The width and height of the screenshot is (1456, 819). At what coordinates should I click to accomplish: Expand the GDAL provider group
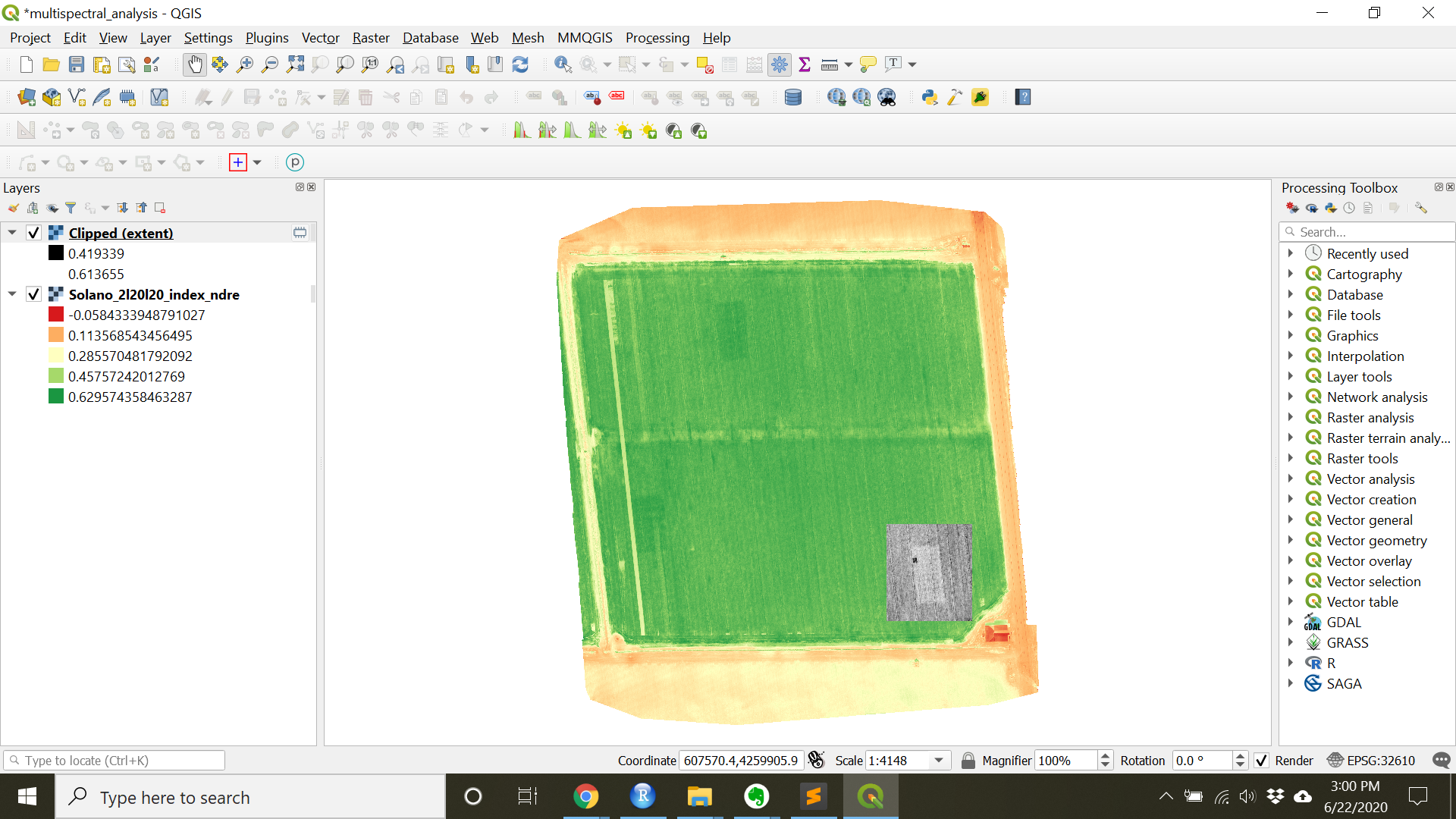tap(1290, 622)
